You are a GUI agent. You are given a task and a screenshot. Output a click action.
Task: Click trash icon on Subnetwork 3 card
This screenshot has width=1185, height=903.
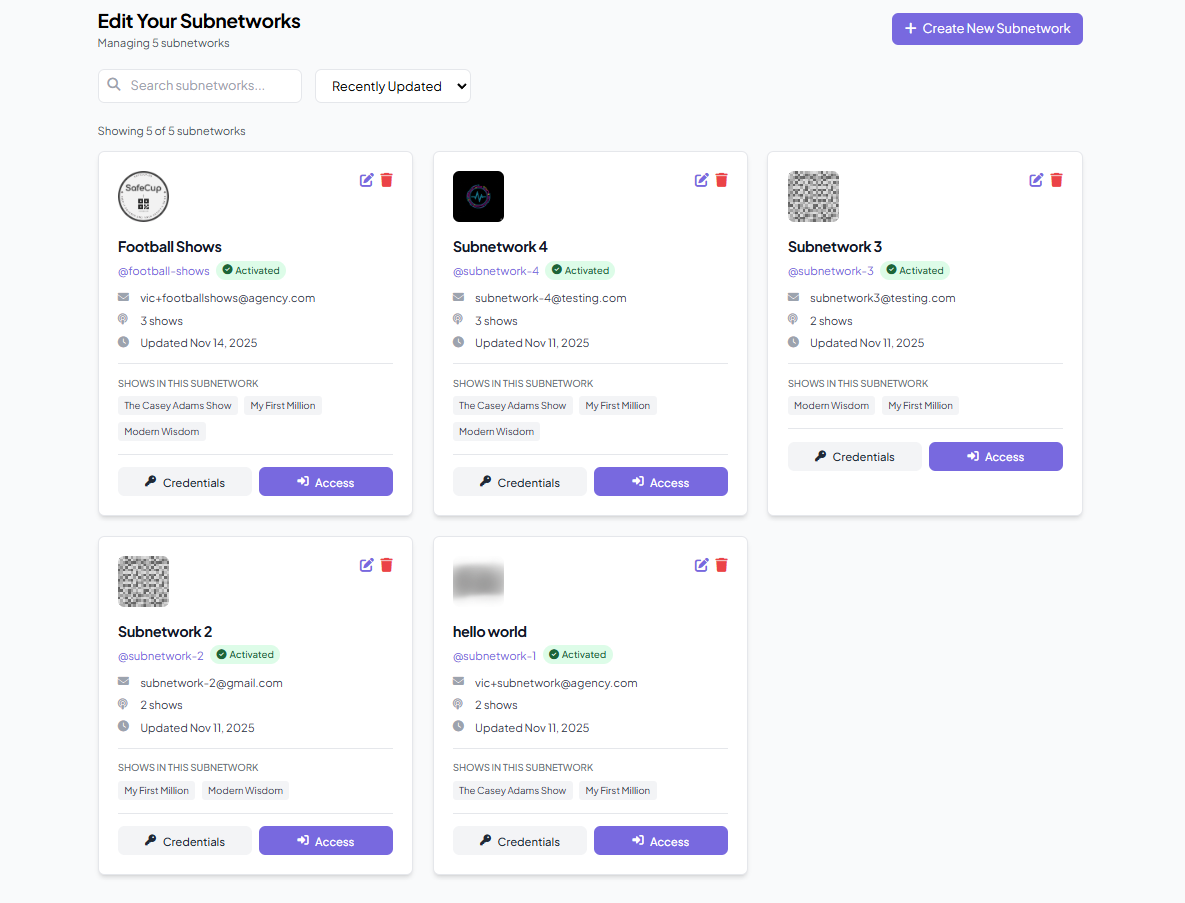(x=1056, y=180)
